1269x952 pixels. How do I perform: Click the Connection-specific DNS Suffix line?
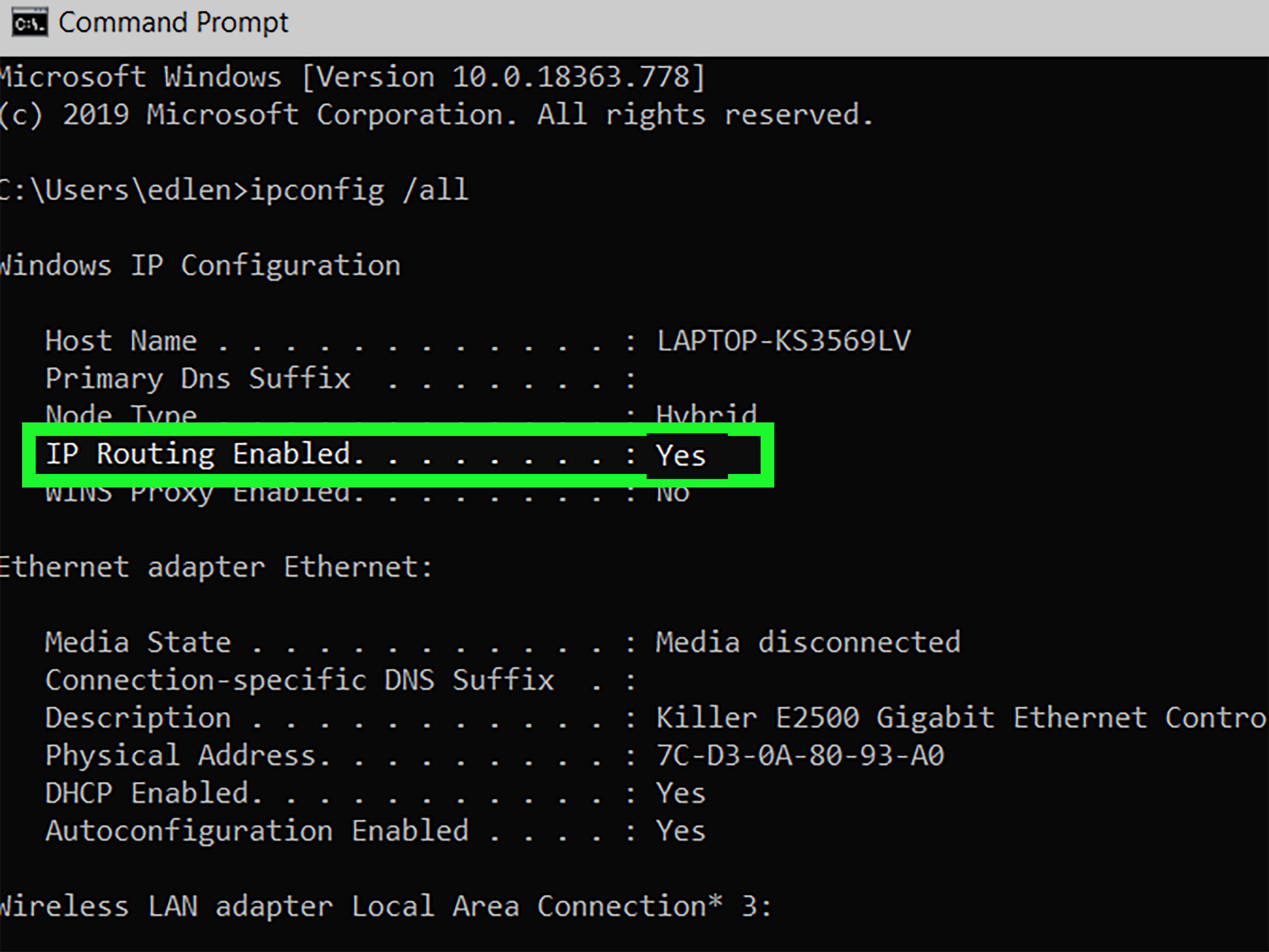341,681
